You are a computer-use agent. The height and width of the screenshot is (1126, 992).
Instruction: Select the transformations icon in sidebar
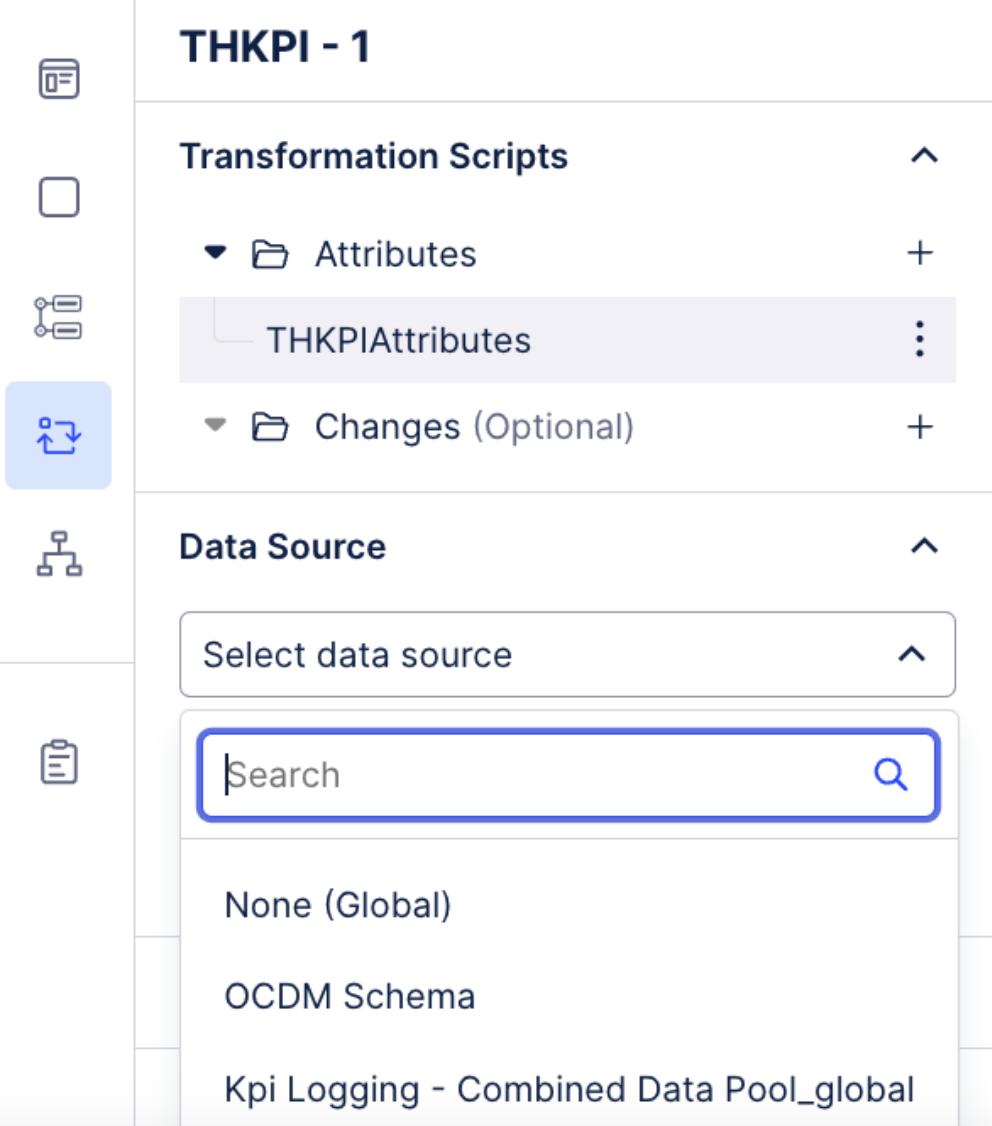pos(59,435)
